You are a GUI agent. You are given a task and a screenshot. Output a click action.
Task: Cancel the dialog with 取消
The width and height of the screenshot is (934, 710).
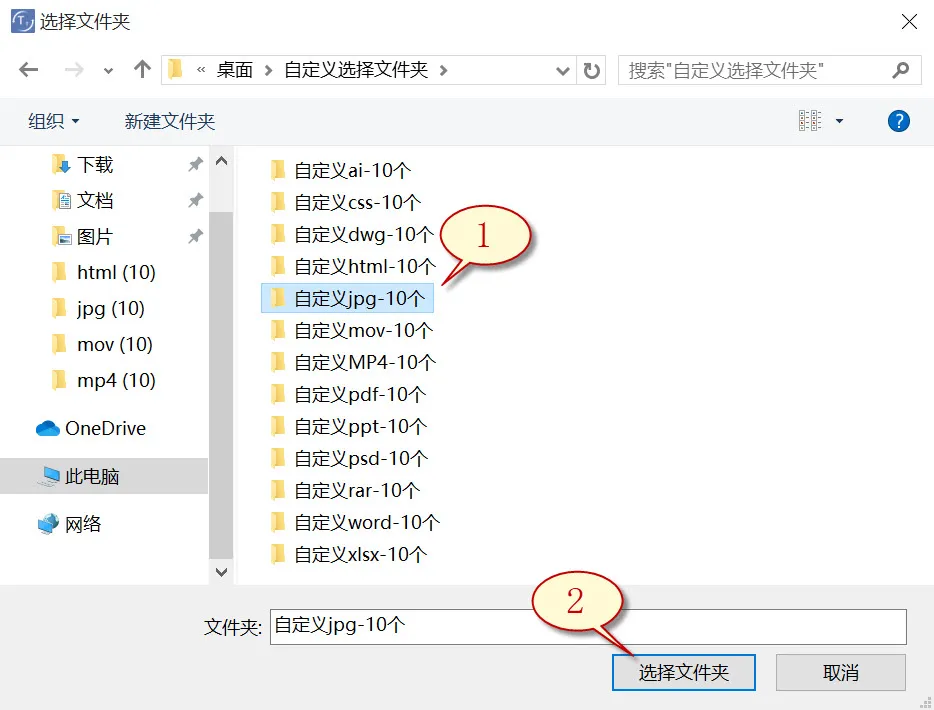coord(841,672)
